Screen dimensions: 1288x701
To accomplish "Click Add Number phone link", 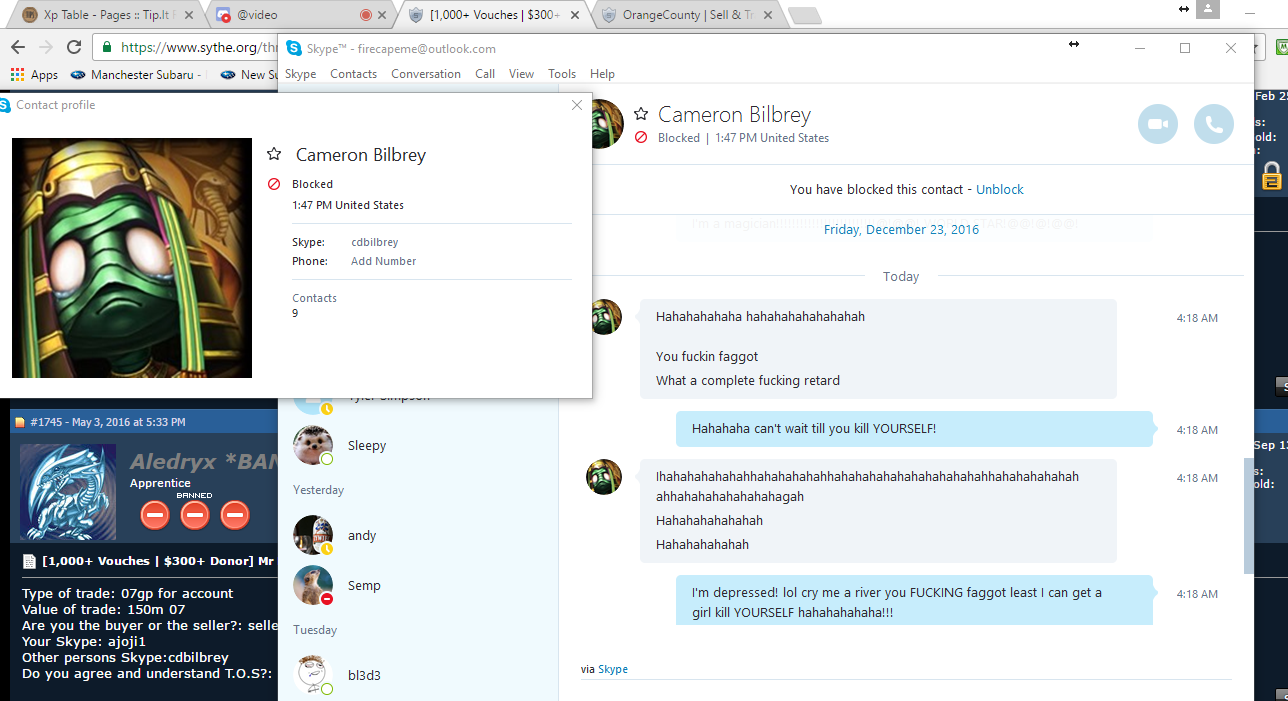I will pyautogui.click(x=383, y=261).
